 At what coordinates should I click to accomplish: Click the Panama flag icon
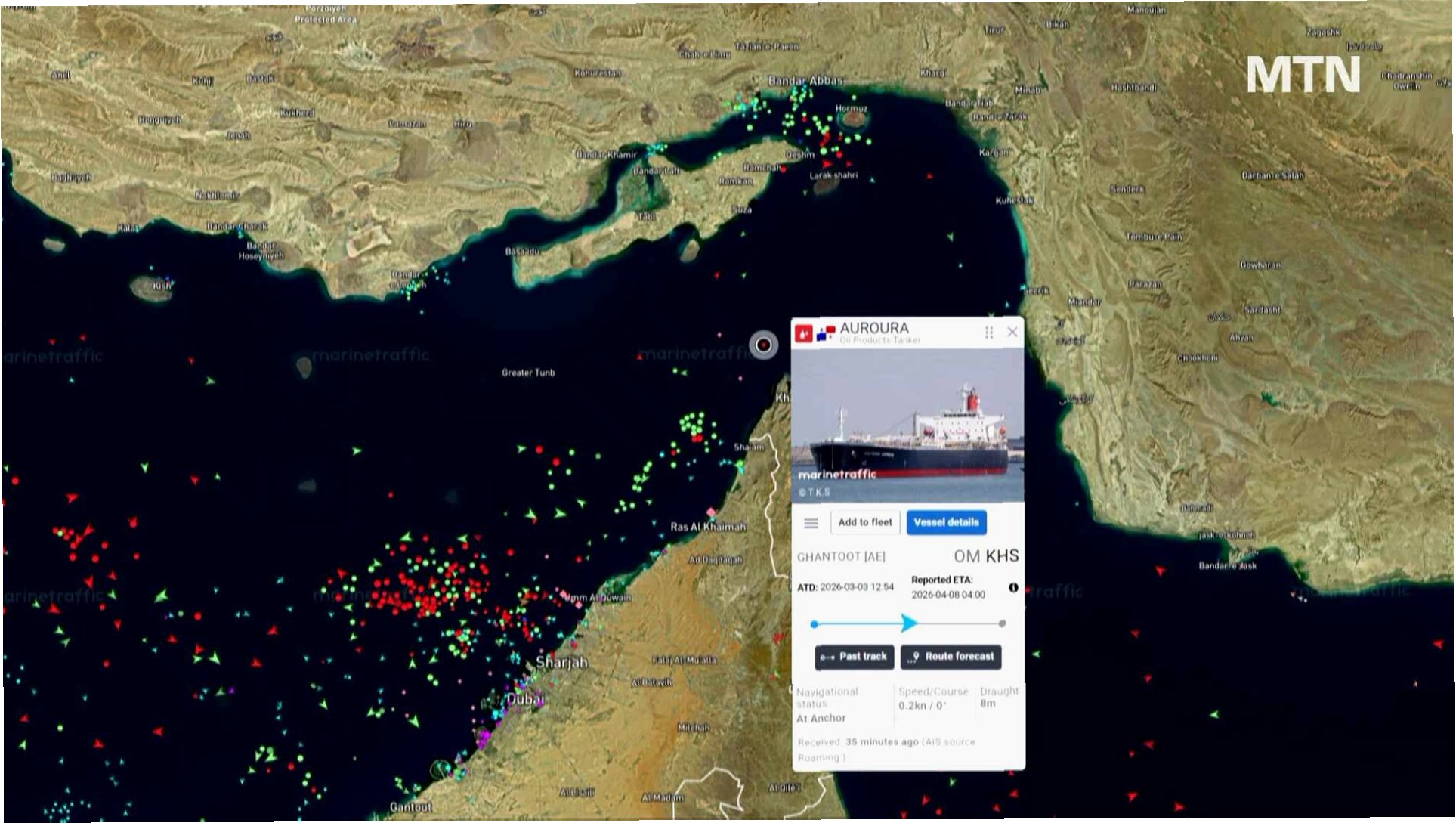826,333
